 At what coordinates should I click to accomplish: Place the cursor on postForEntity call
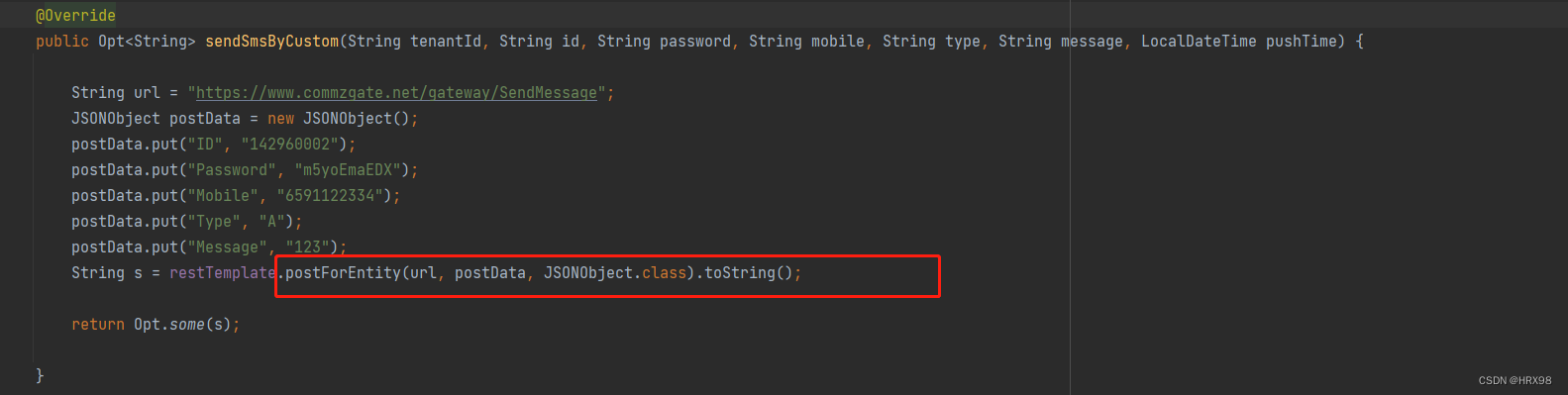click(343, 273)
